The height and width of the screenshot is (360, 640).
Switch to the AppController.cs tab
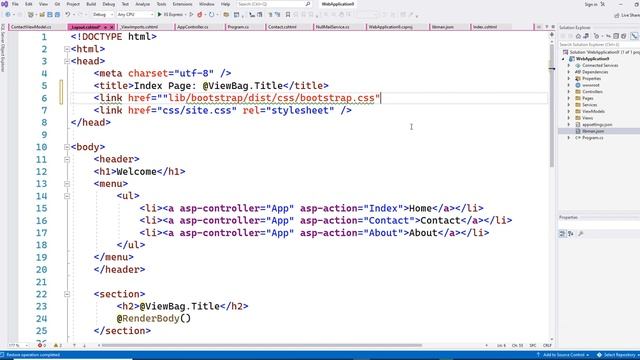(x=193, y=27)
